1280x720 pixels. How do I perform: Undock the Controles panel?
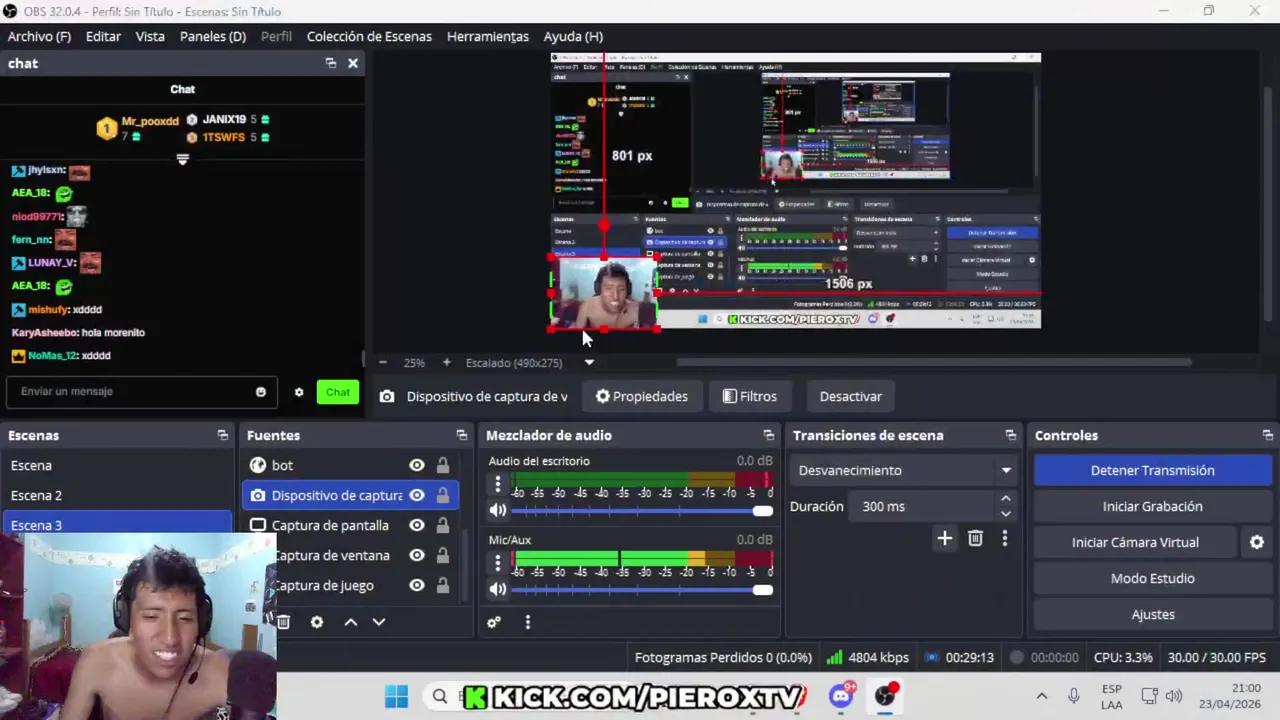(x=1267, y=435)
